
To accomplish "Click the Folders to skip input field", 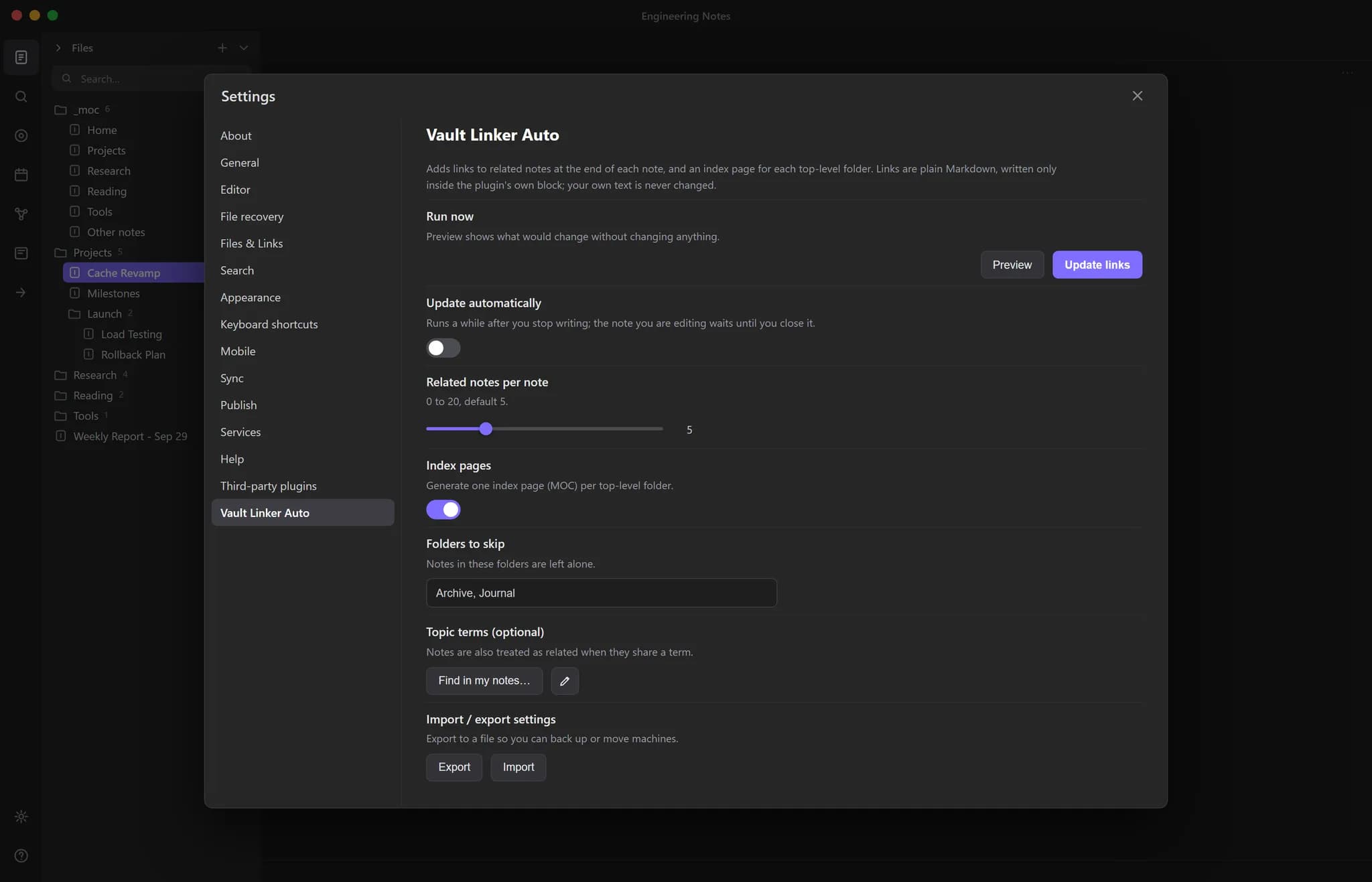I will [602, 593].
